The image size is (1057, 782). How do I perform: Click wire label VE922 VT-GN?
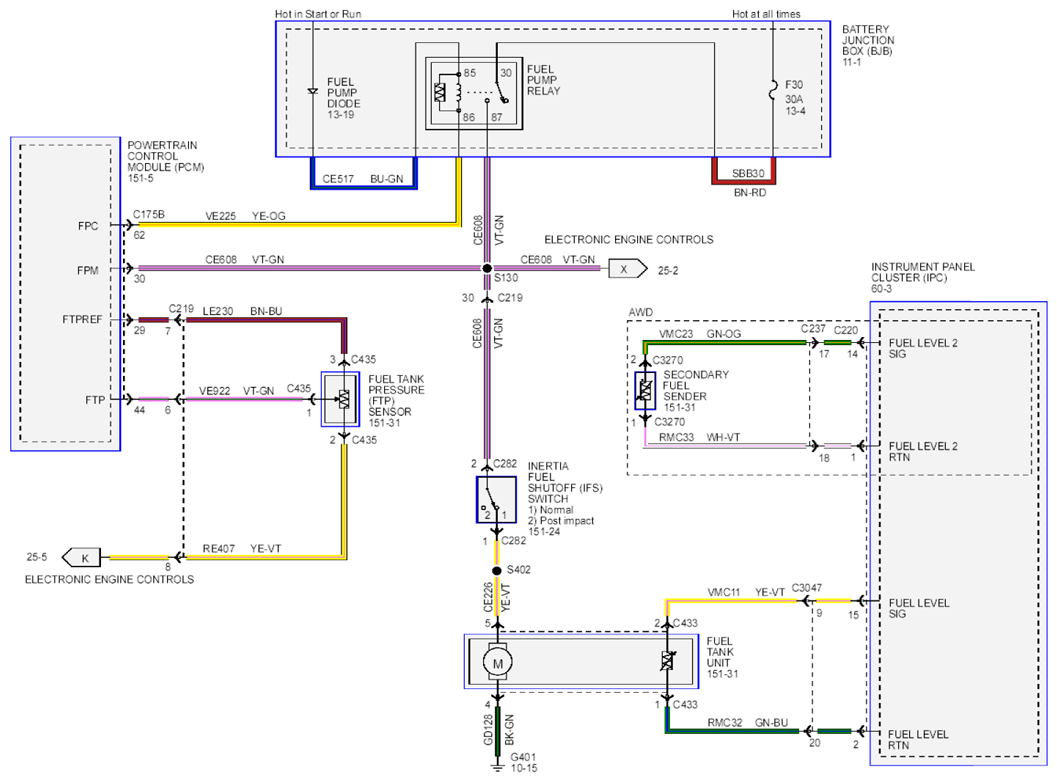[237, 391]
